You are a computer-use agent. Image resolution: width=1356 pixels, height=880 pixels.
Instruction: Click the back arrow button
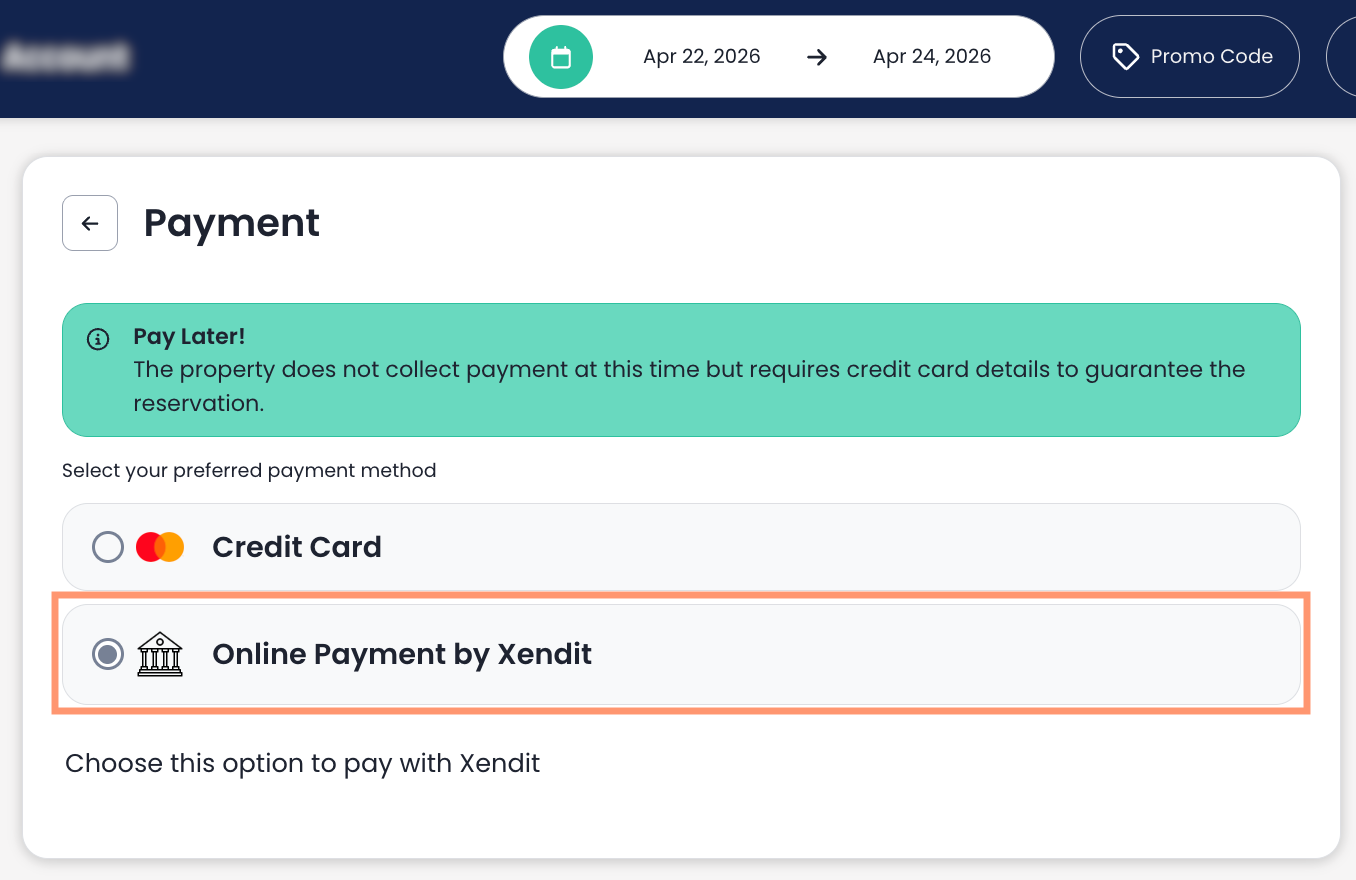click(90, 223)
